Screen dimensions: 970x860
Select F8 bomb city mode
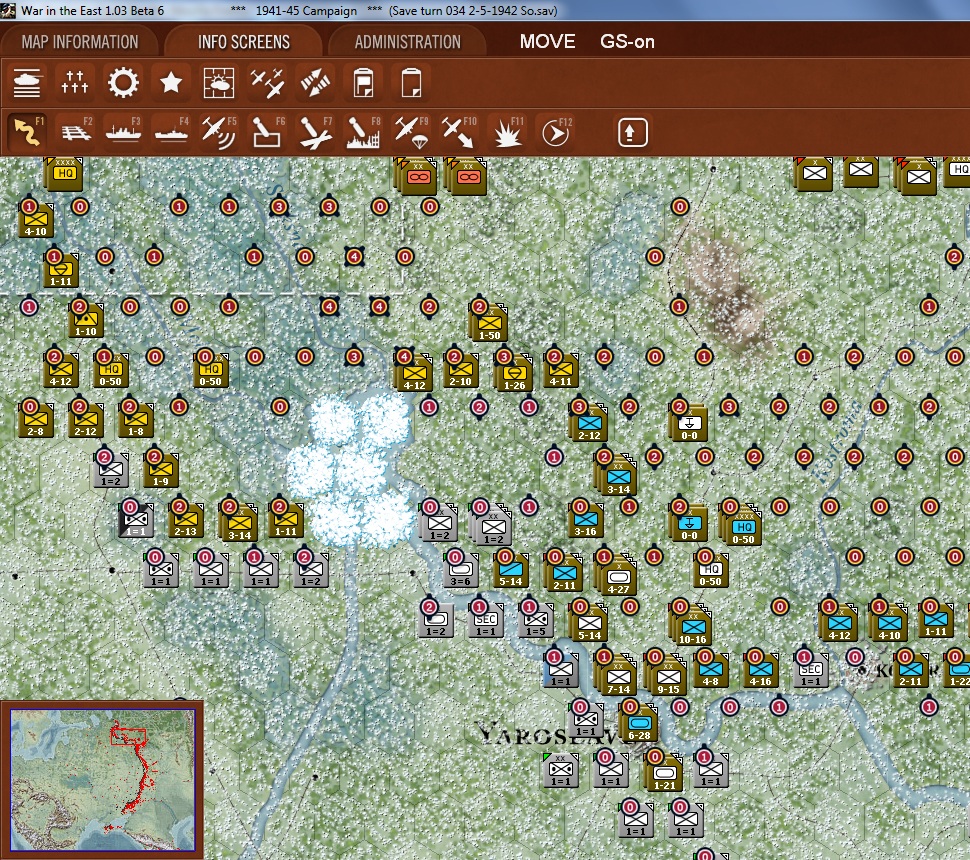pos(364,132)
